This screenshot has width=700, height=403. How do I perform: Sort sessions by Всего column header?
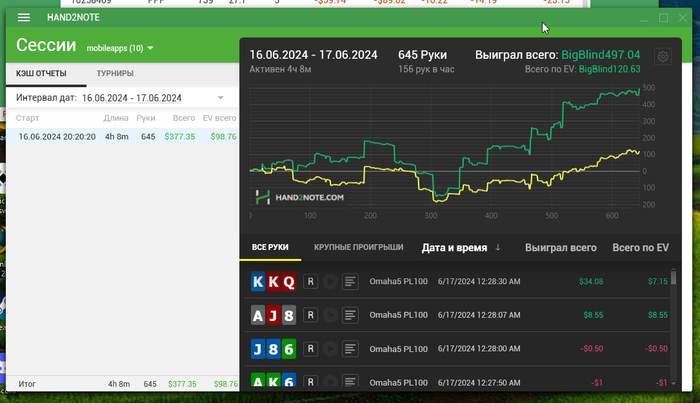point(183,118)
